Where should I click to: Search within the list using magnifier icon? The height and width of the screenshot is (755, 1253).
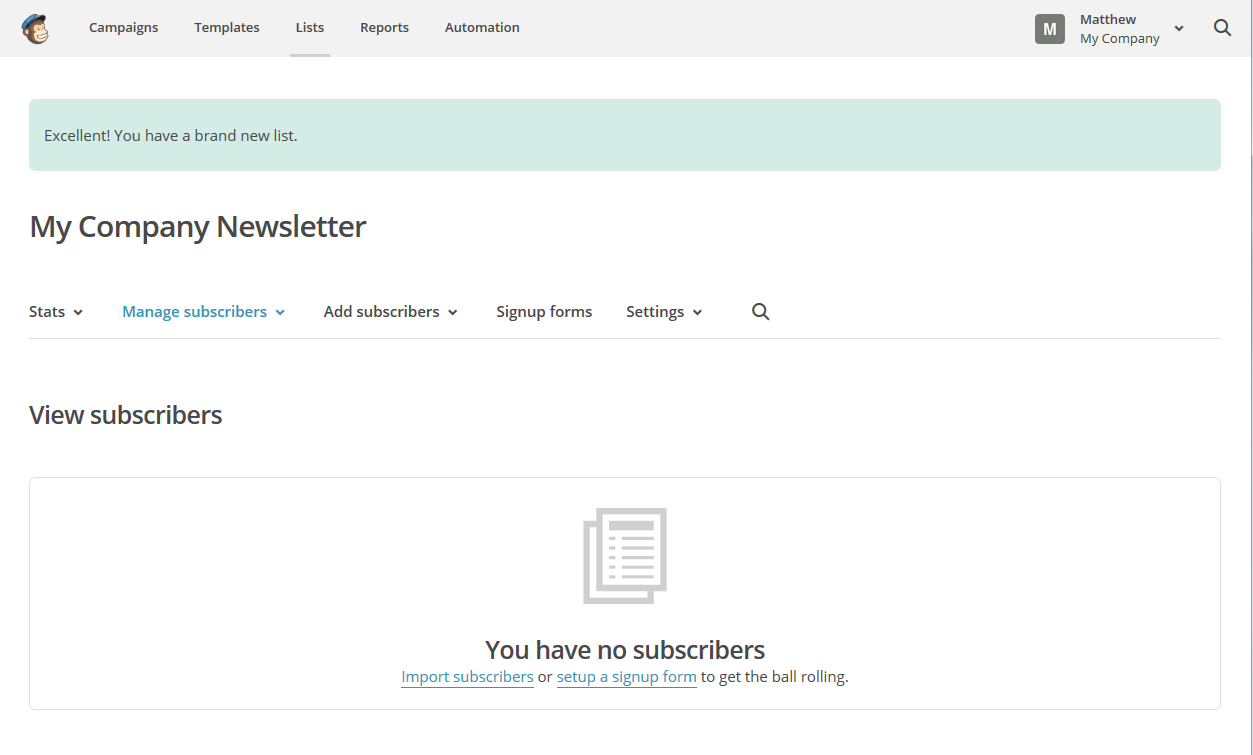click(x=760, y=312)
